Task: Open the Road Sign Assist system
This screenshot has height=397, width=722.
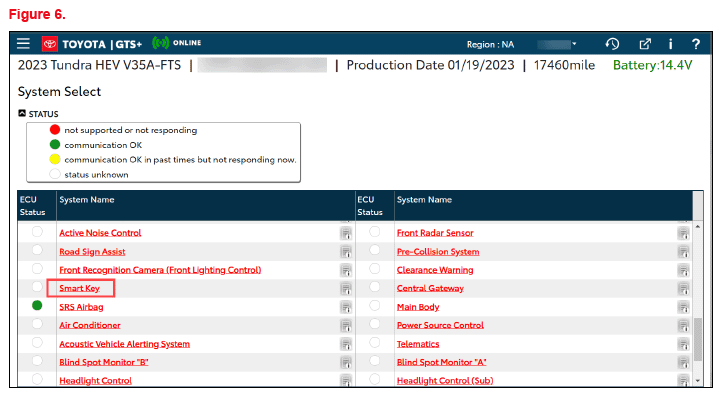Action: tap(92, 252)
